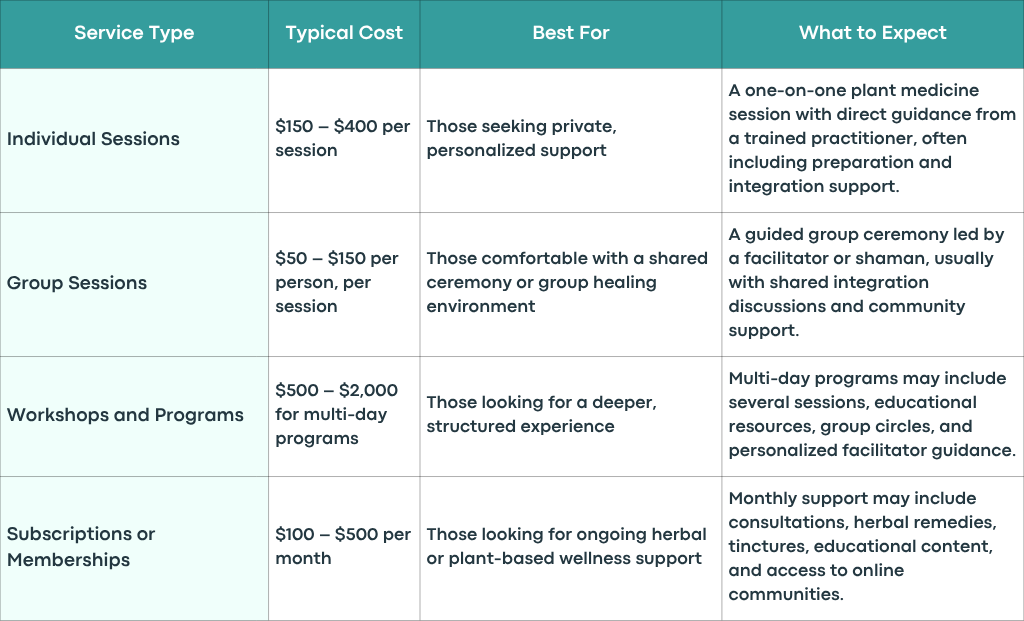
Task: Select Subscriptions or Memberships row label
Action: pyautogui.click(x=81, y=547)
